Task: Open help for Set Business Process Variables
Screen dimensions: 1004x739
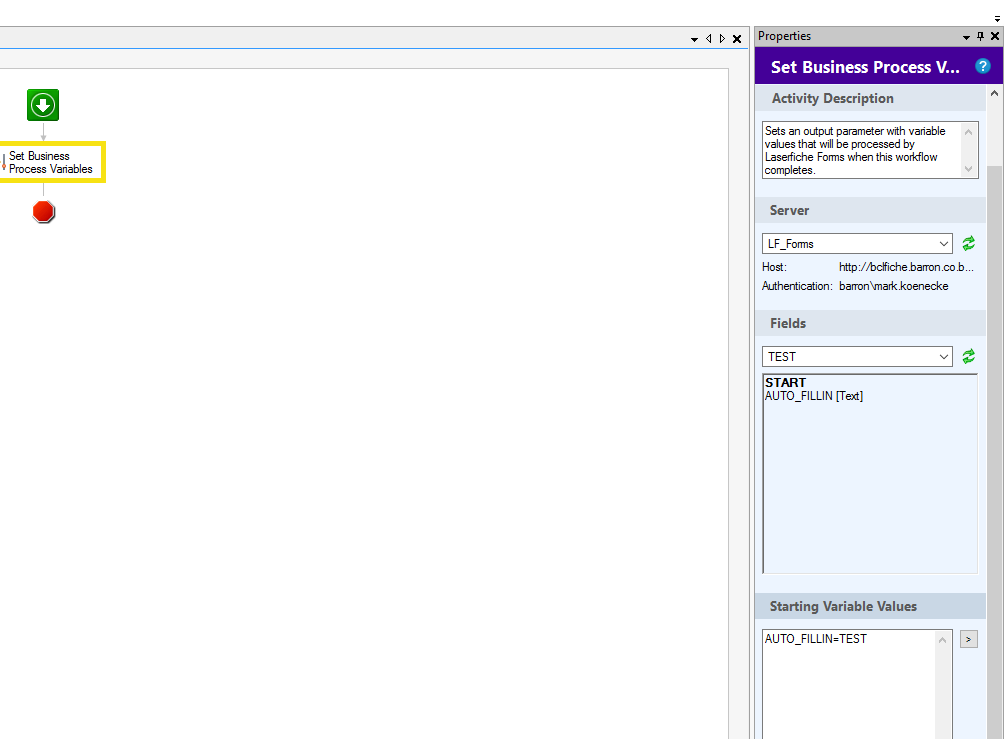Action: 982,66
